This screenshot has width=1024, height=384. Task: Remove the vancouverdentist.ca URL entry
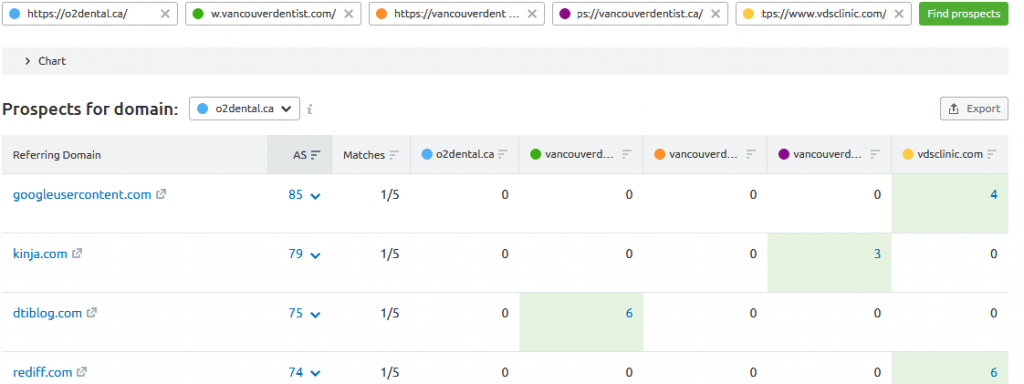tap(716, 14)
